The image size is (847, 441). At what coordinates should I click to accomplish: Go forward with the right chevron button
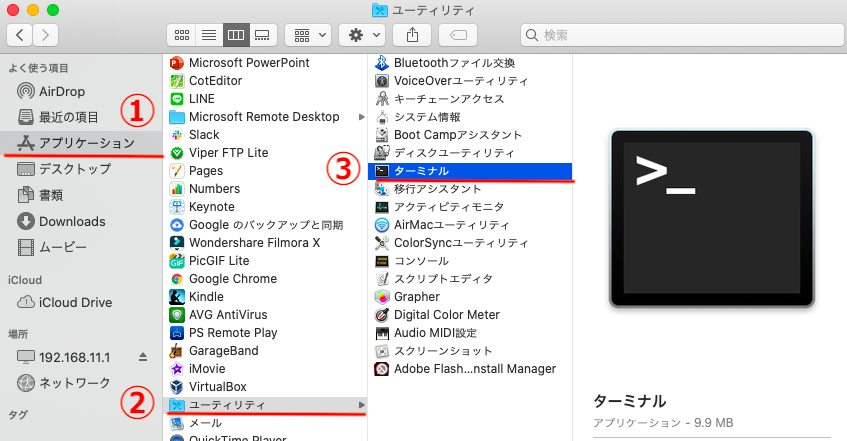[x=45, y=35]
